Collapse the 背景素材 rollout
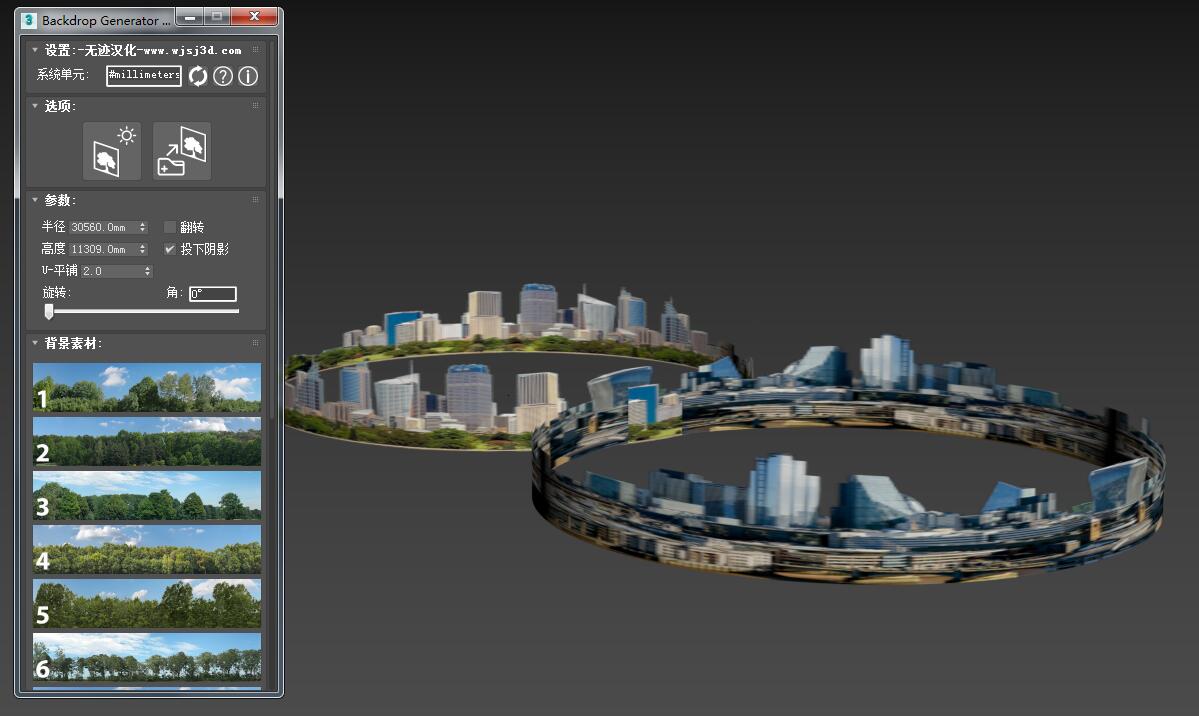The height and width of the screenshot is (716, 1199). (35, 343)
